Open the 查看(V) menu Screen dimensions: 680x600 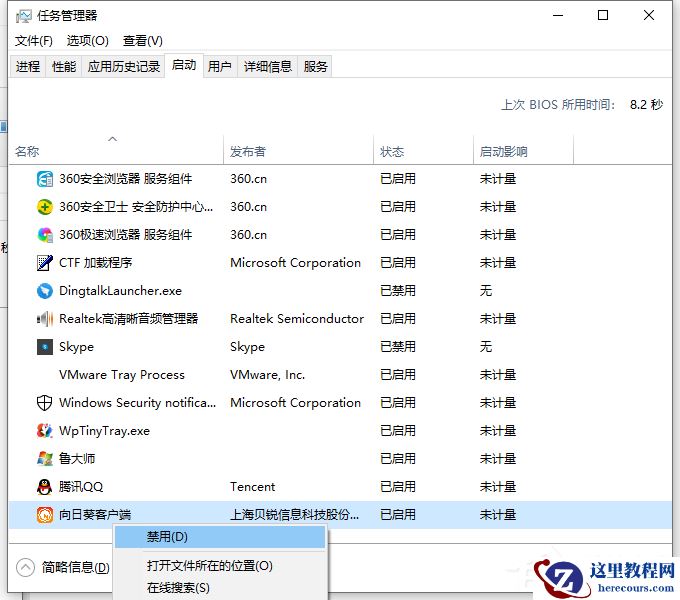pos(143,41)
